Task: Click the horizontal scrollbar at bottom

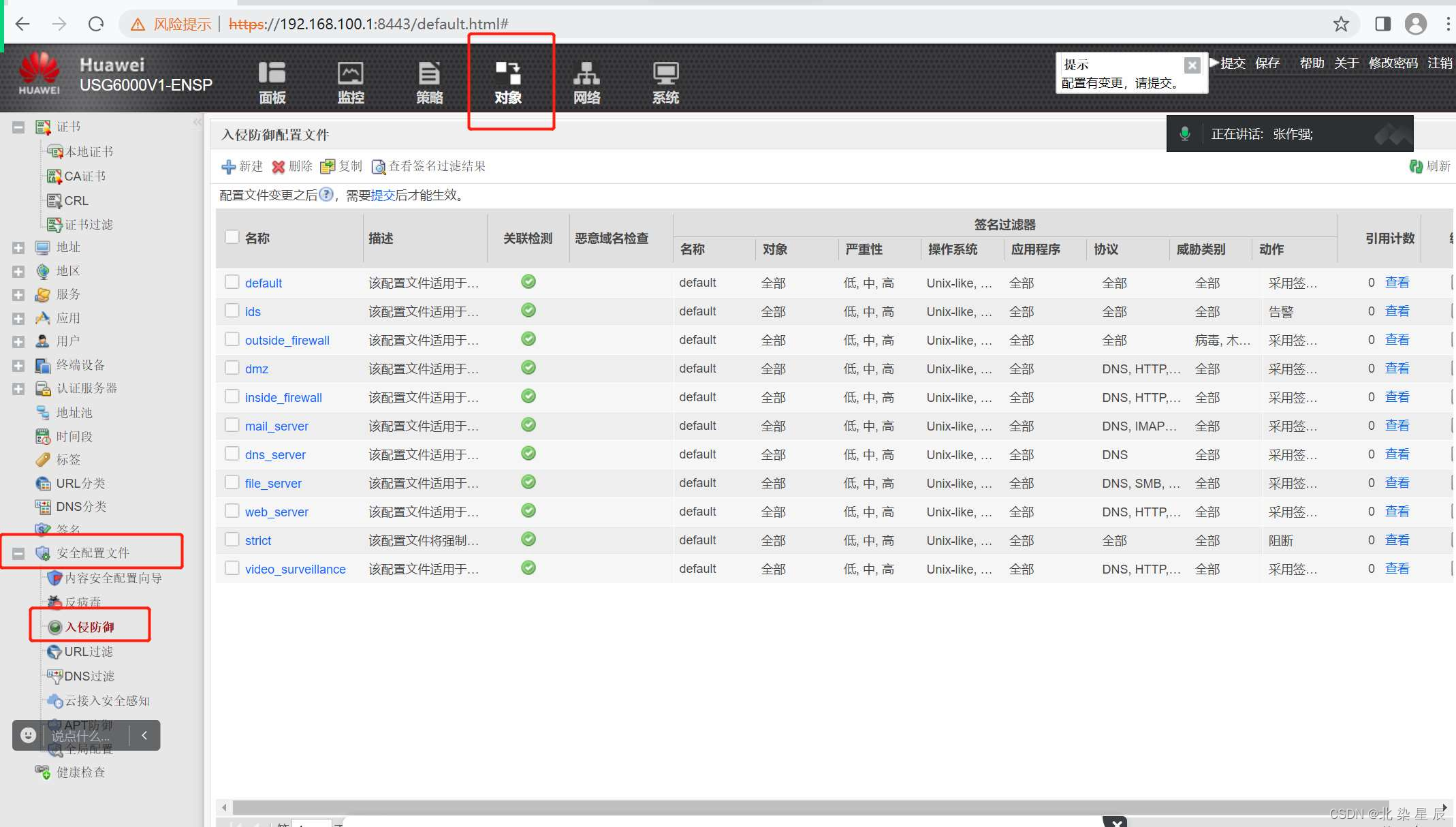Action: 810,807
